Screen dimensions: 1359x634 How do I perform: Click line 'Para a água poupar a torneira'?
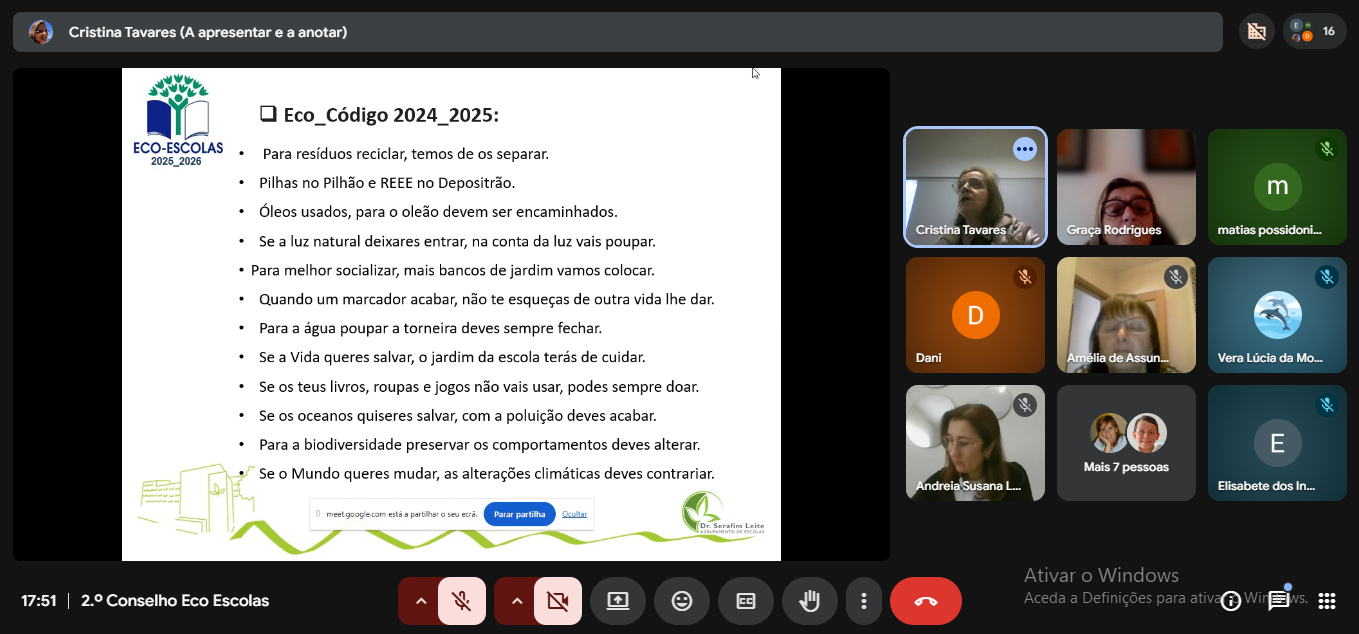pos(430,328)
